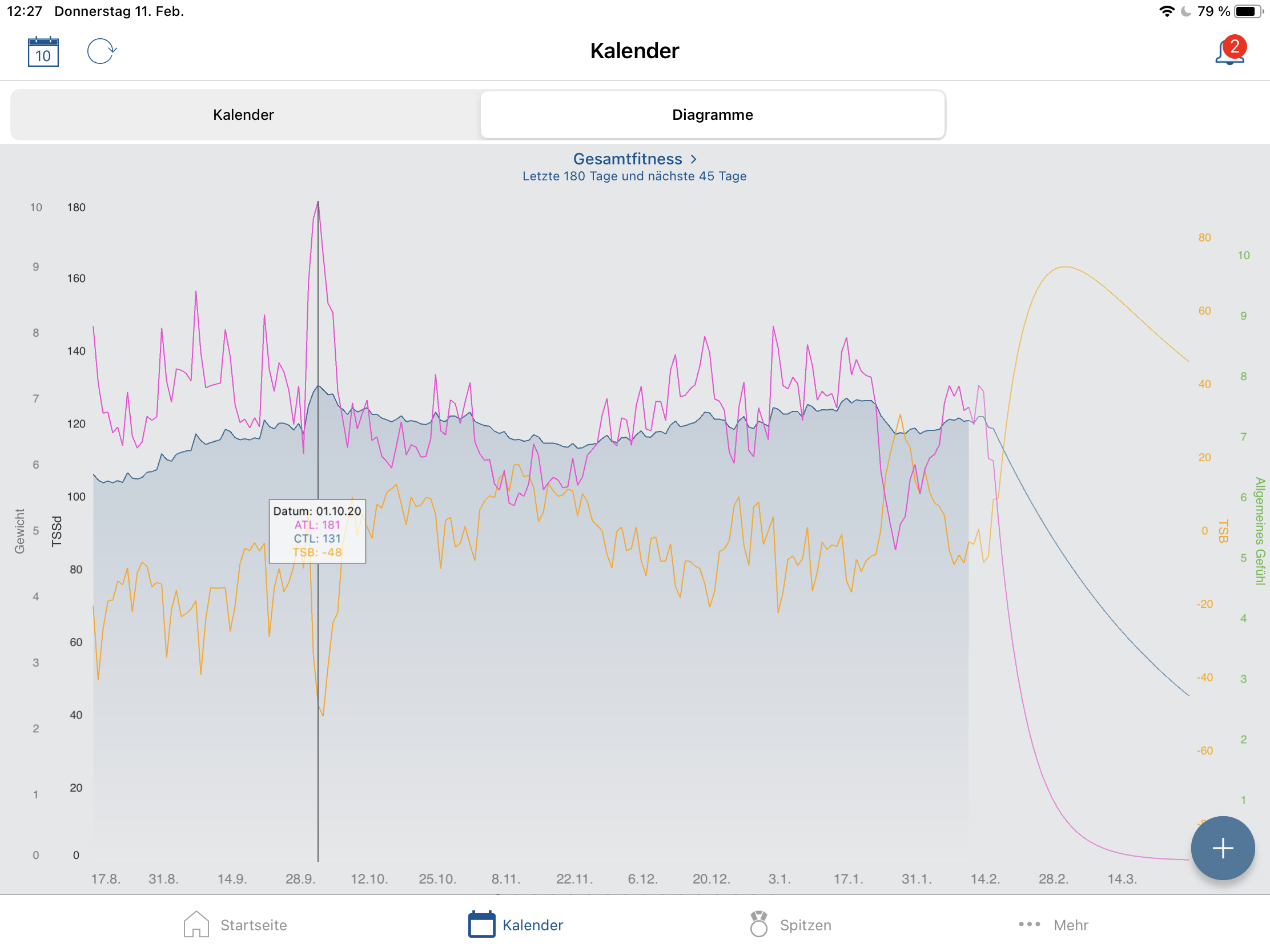1270x952 pixels.
Task: Expand chevron next to Gesamtfitness
Action: pos(694,159)
